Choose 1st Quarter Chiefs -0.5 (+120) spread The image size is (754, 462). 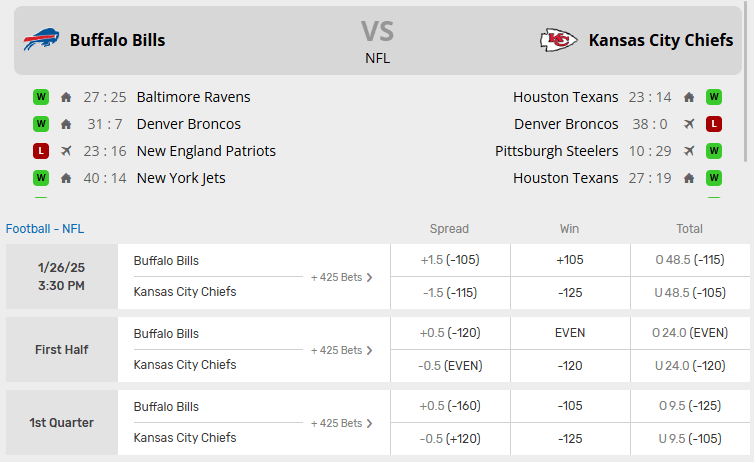(450, 438)
